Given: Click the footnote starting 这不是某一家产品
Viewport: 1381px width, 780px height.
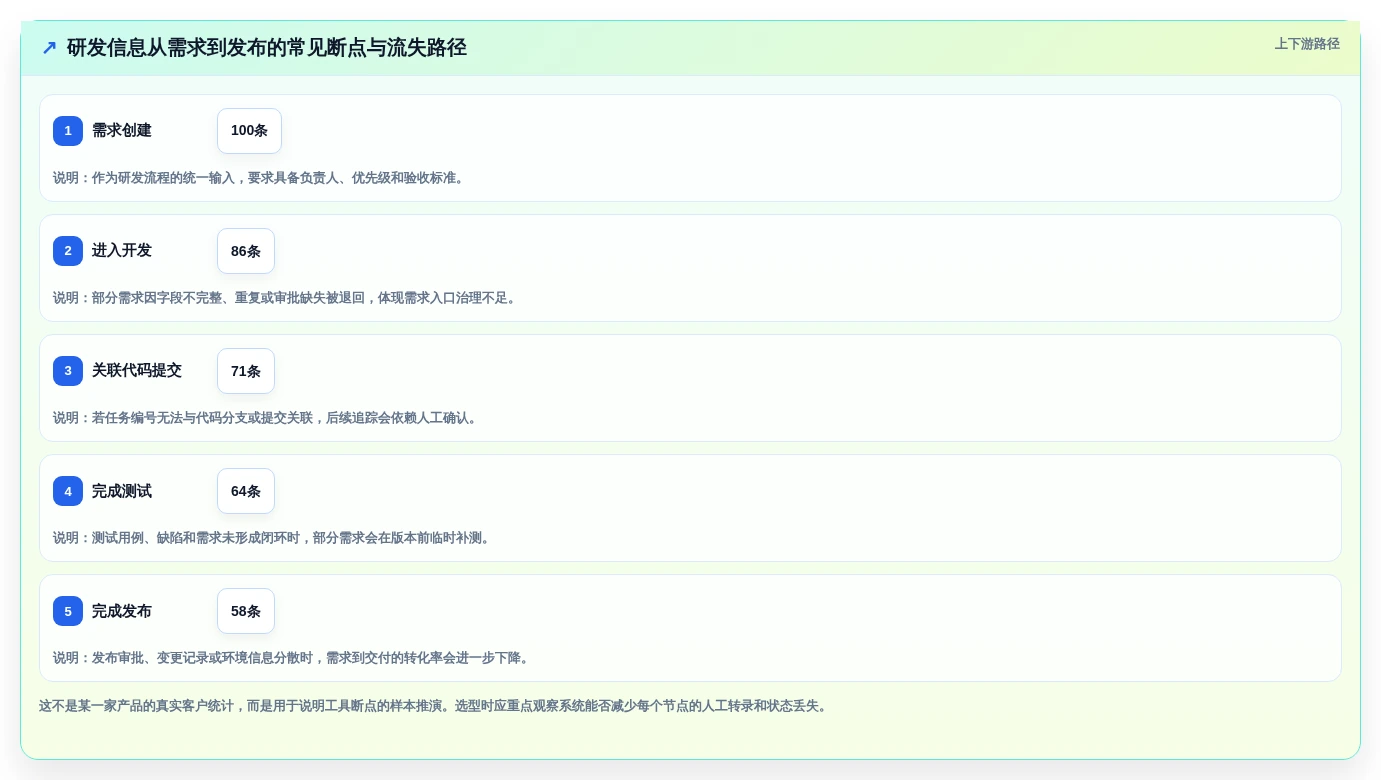Looking at the screenshot, I should point(436,706).
